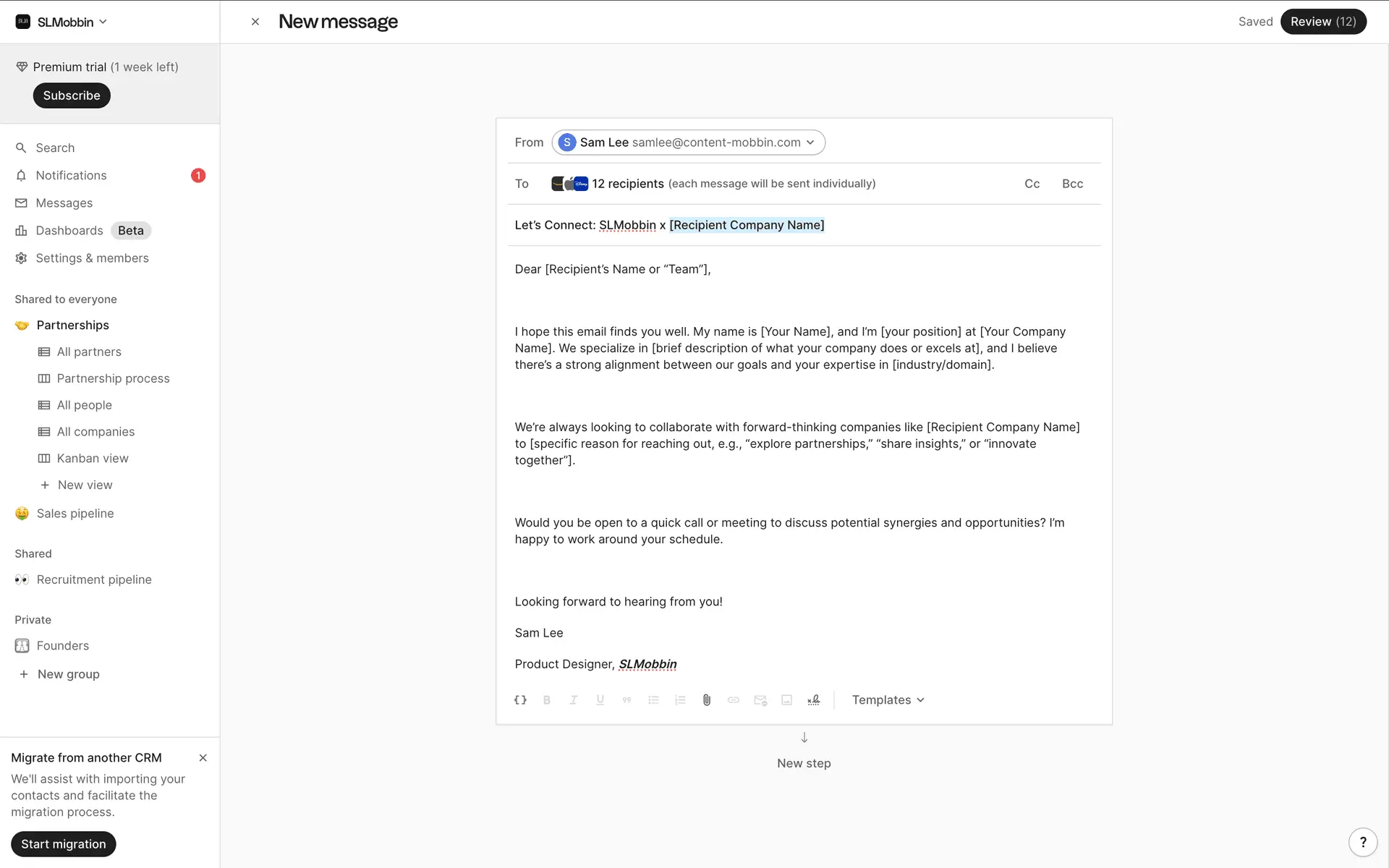1389x868 pixels.
Task: Open Notifications in the sidebar
Action: click(71, 176)
